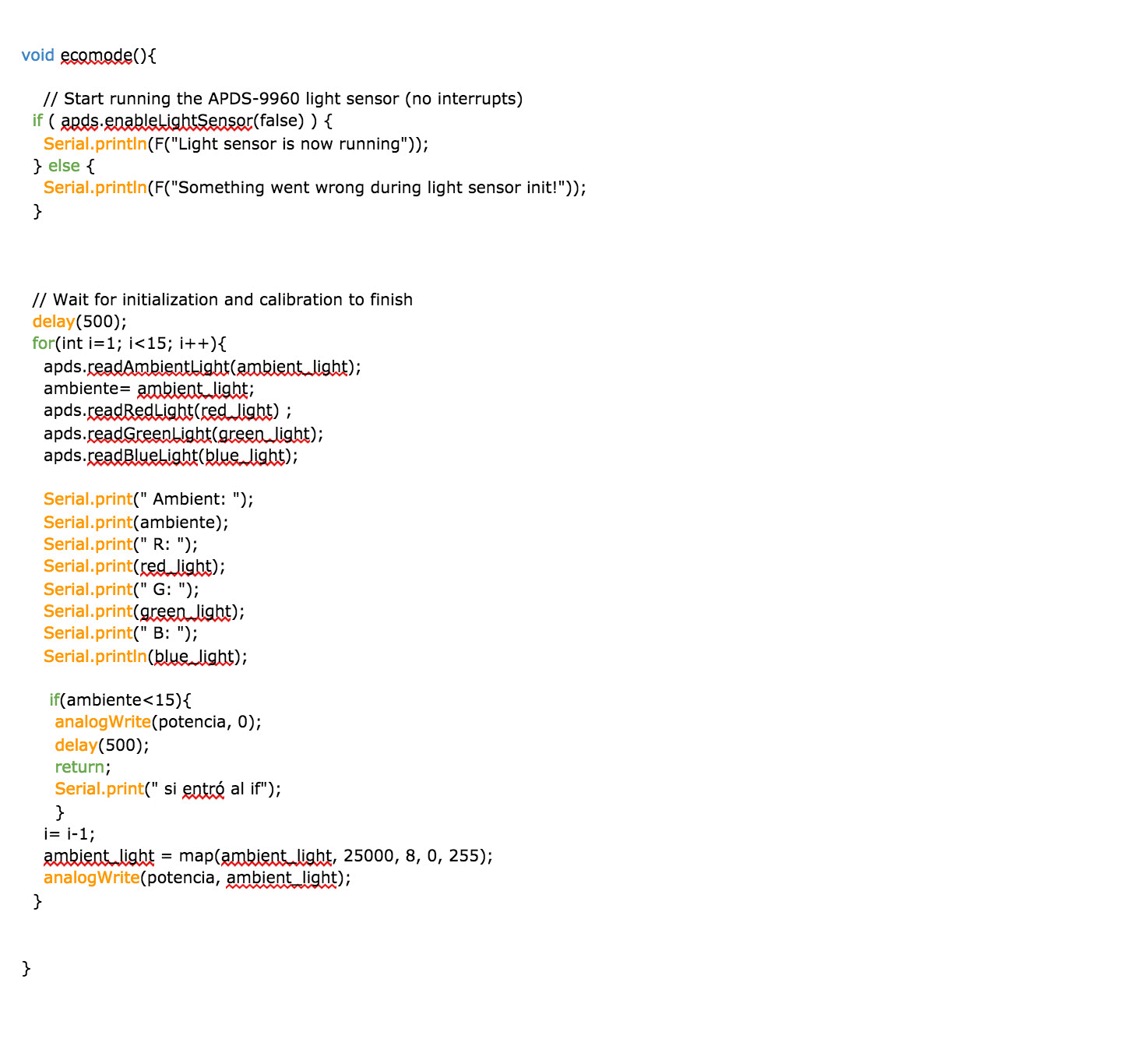Click the line Serial.print(" Ambient: ")

coord(149,499)
